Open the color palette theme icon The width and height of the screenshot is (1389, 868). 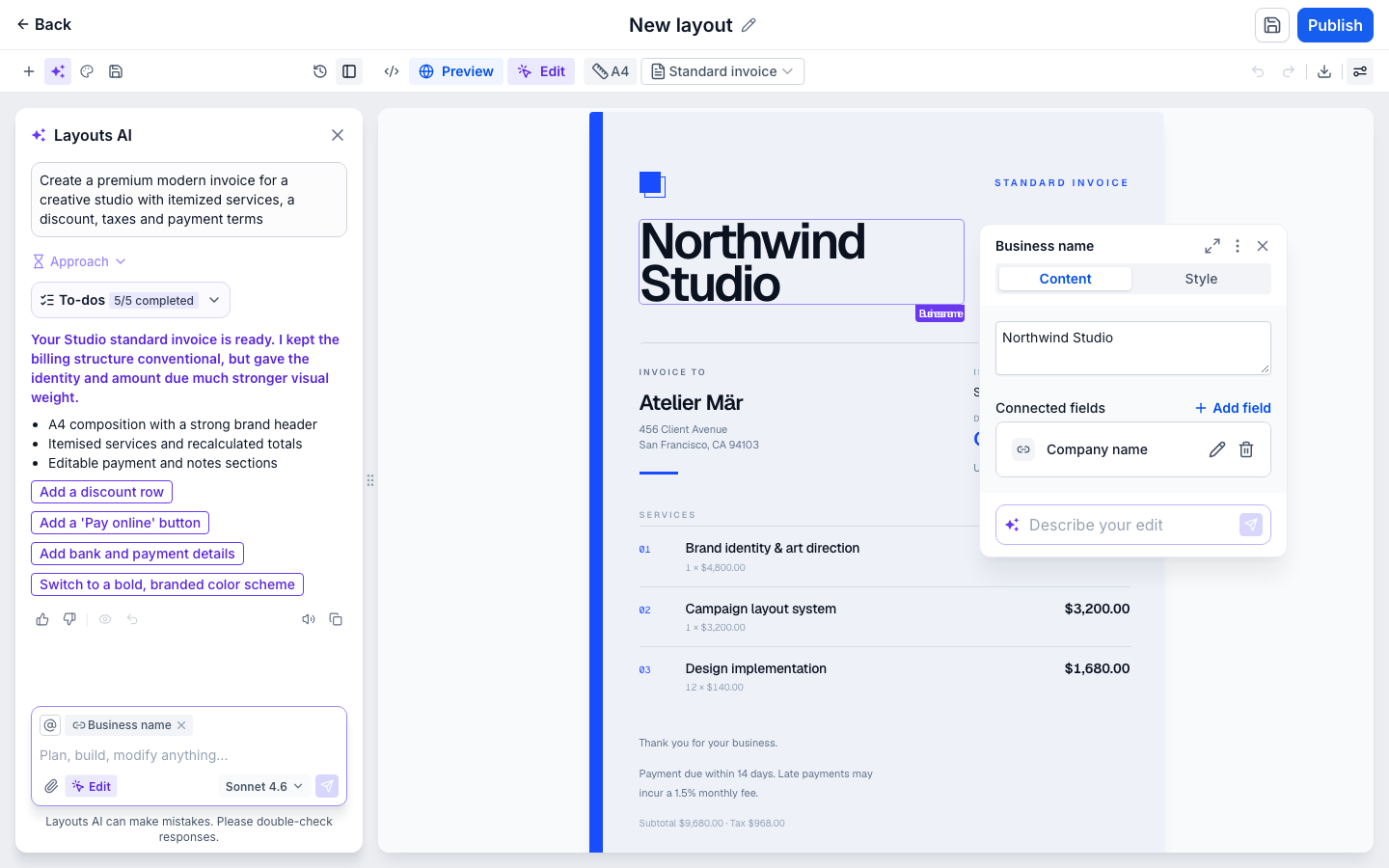[87, 71]
